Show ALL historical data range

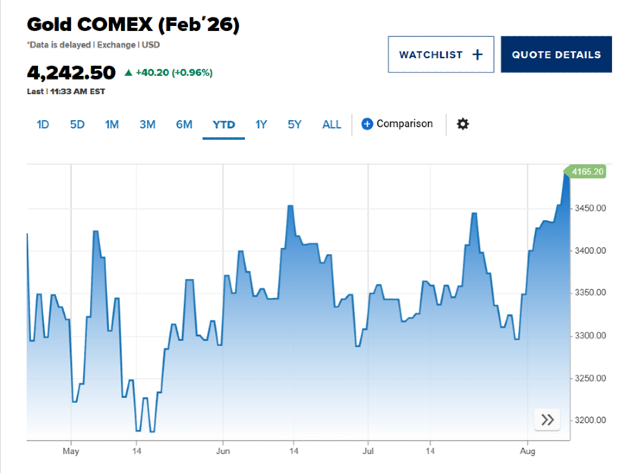331,125
